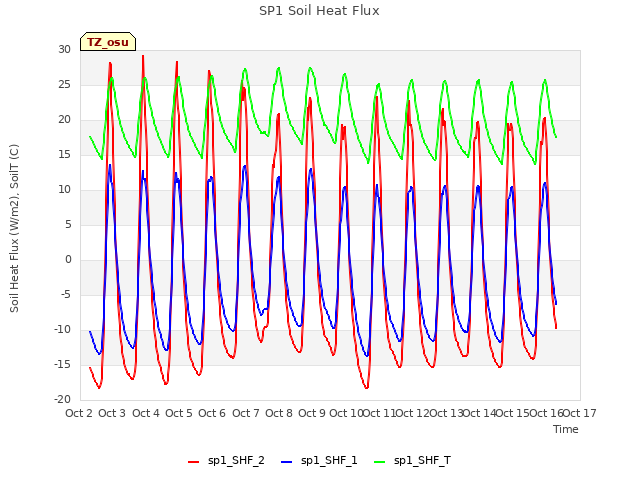640x480 pixels.
Task: Click the Oct 3 x-axis tick label
Action: point(112,413)
